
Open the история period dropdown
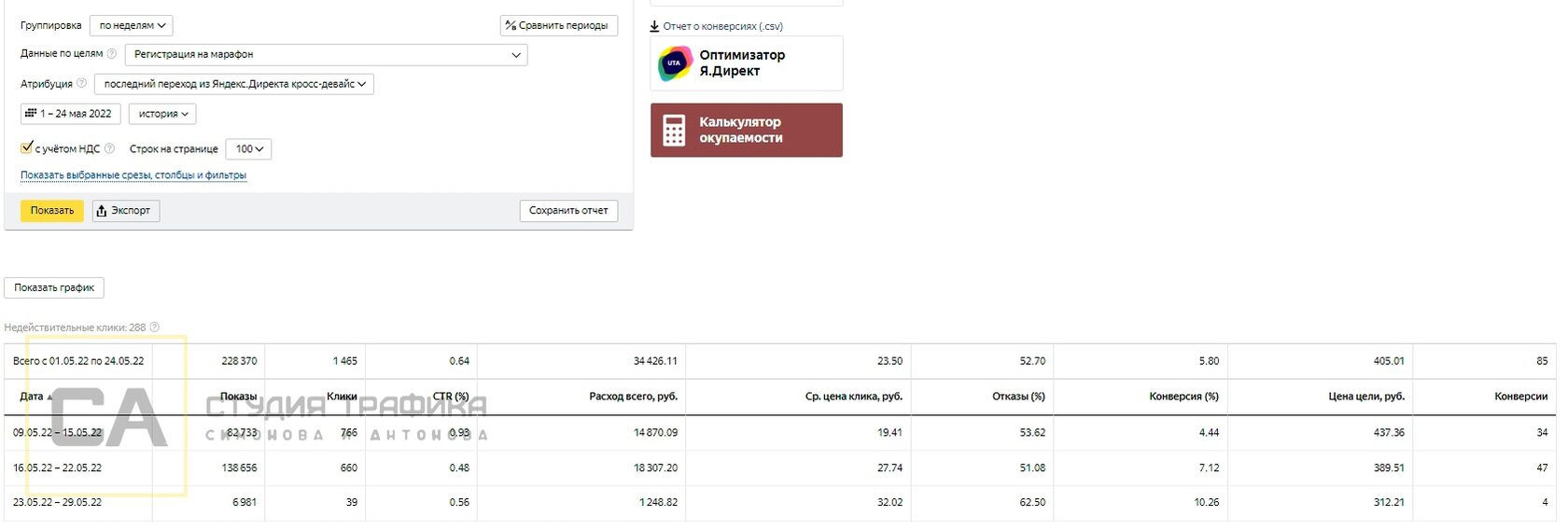[x=162, y=114]
